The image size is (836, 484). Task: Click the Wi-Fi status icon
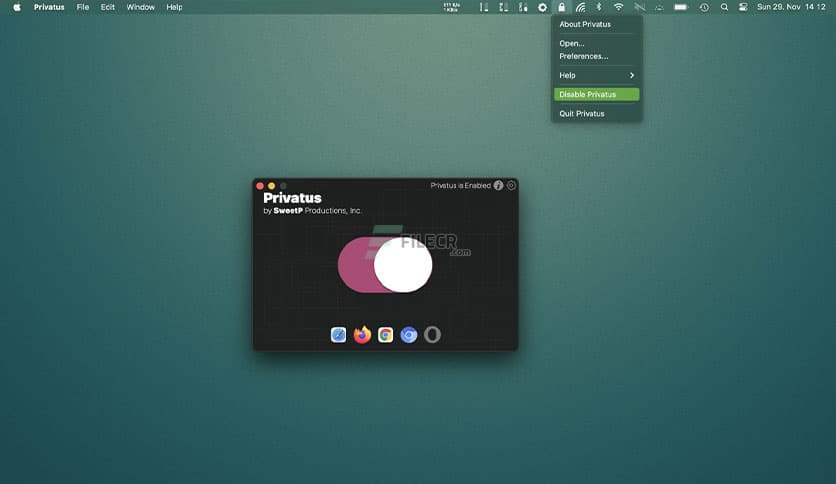coord(618,7)
